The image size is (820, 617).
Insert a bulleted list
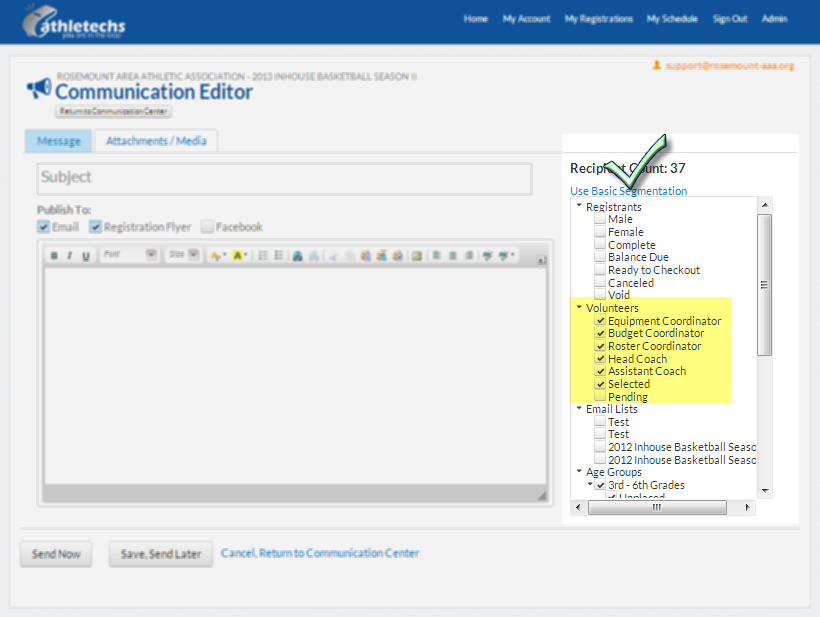(x=279, y=255)
